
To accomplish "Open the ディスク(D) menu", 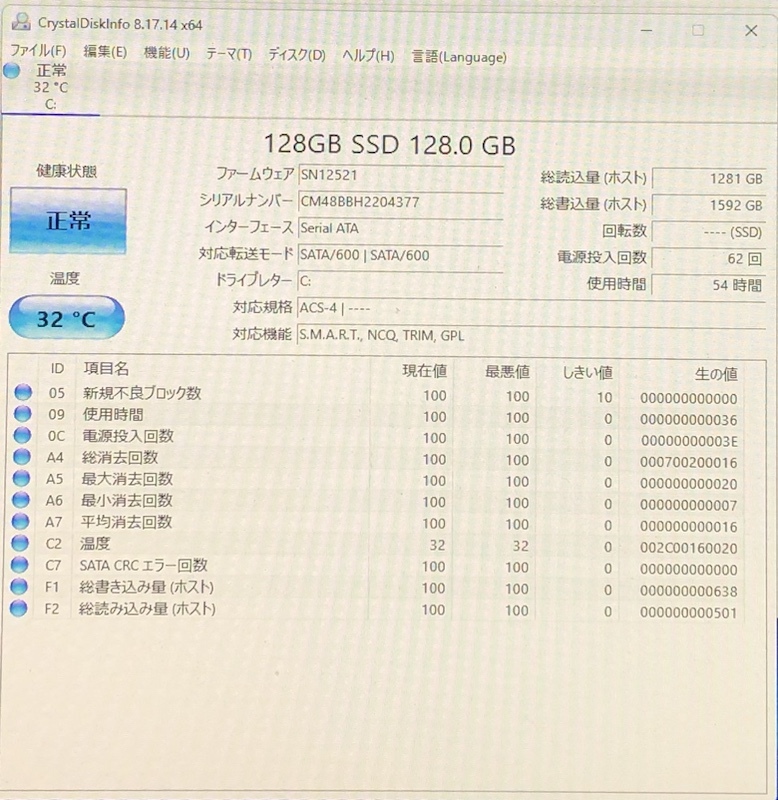I will pos(297,55).
